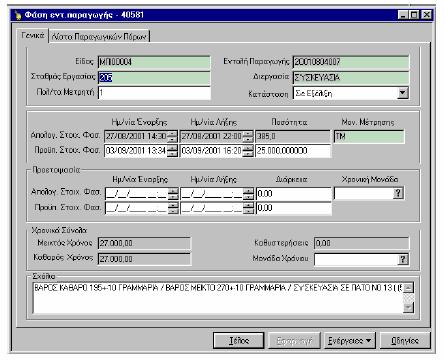Click the actual quantity field 385,0

coord(293,136)
